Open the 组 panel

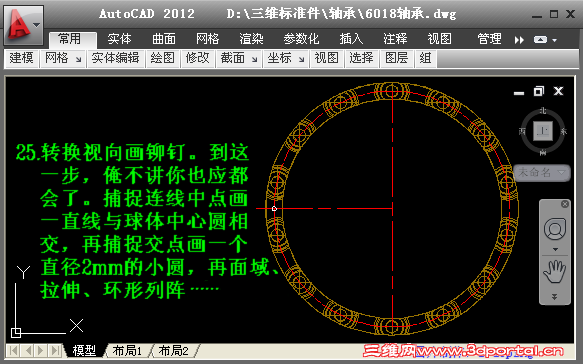point(426,58)
